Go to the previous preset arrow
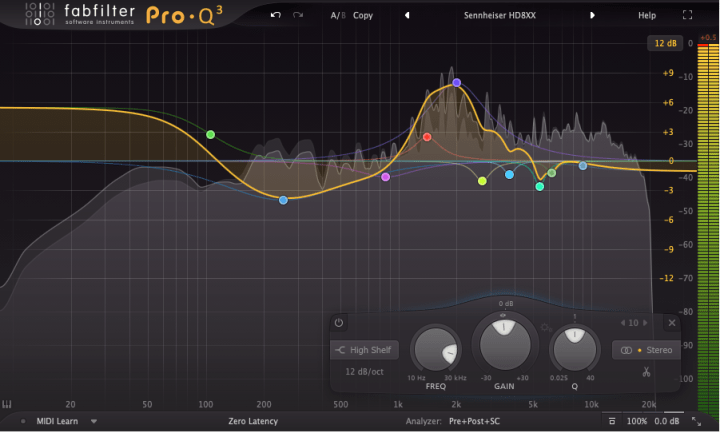This screenshot has height=433, width=720. point(407,15)
